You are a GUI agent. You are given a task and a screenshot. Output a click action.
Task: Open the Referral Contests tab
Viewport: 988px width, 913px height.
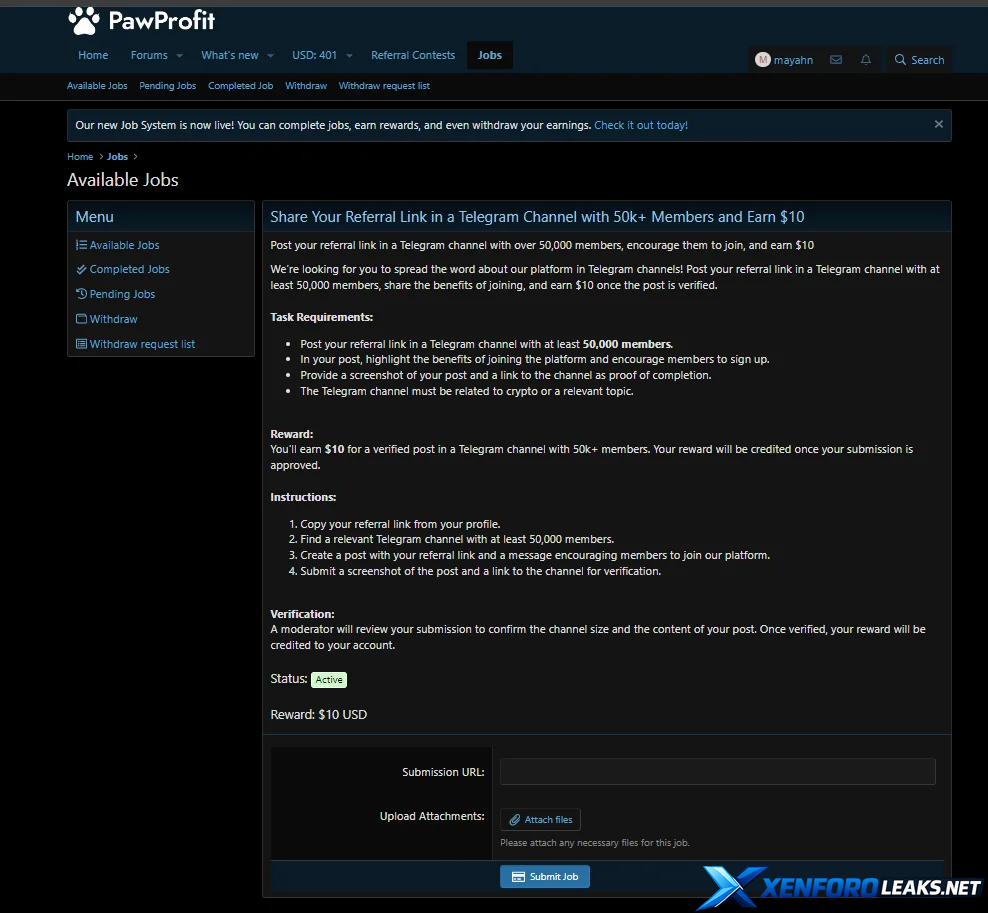click(412, 55)
